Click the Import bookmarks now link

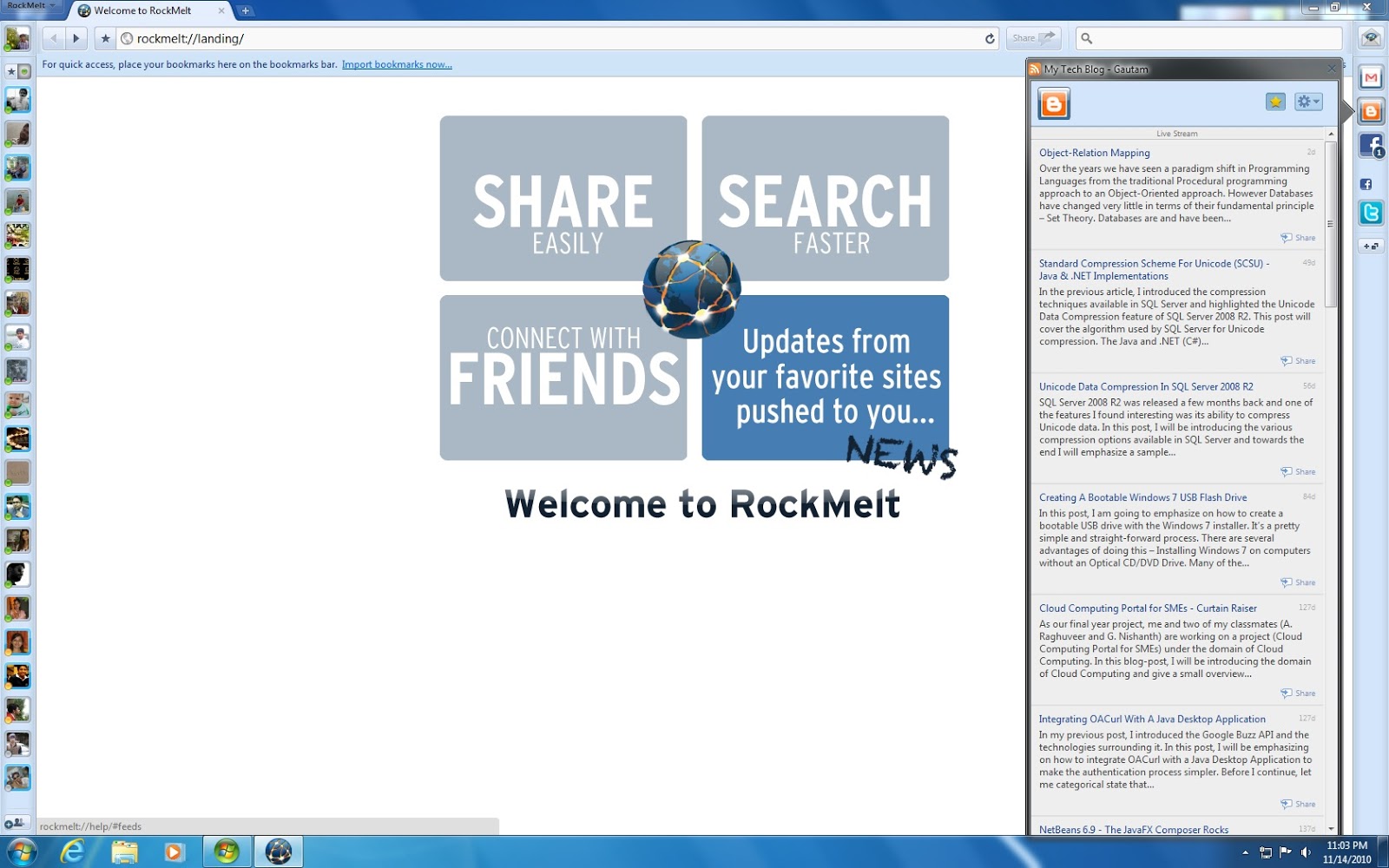(x=397, y=64)
